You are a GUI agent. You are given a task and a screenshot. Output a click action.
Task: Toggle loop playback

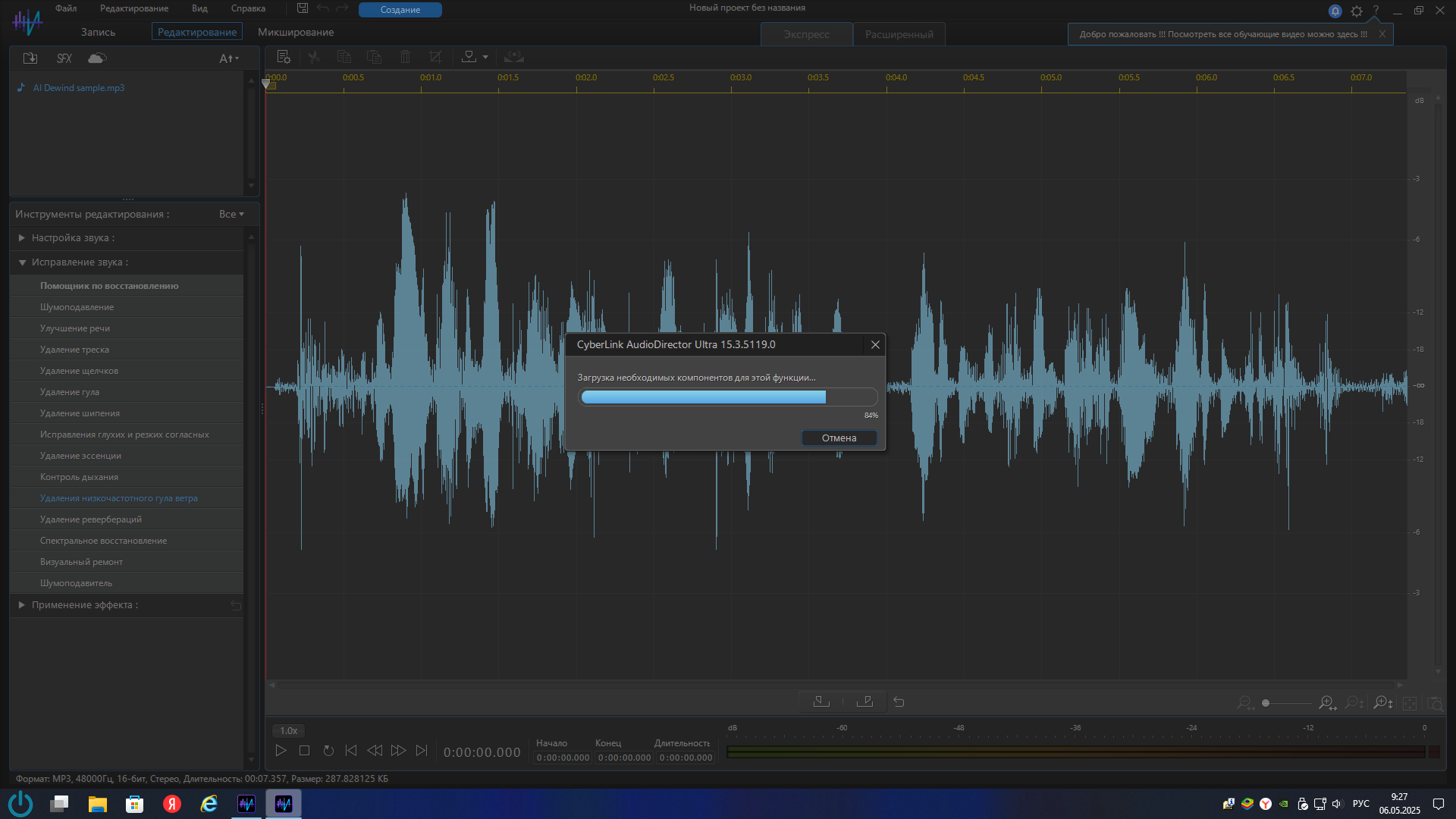(328, 751)
